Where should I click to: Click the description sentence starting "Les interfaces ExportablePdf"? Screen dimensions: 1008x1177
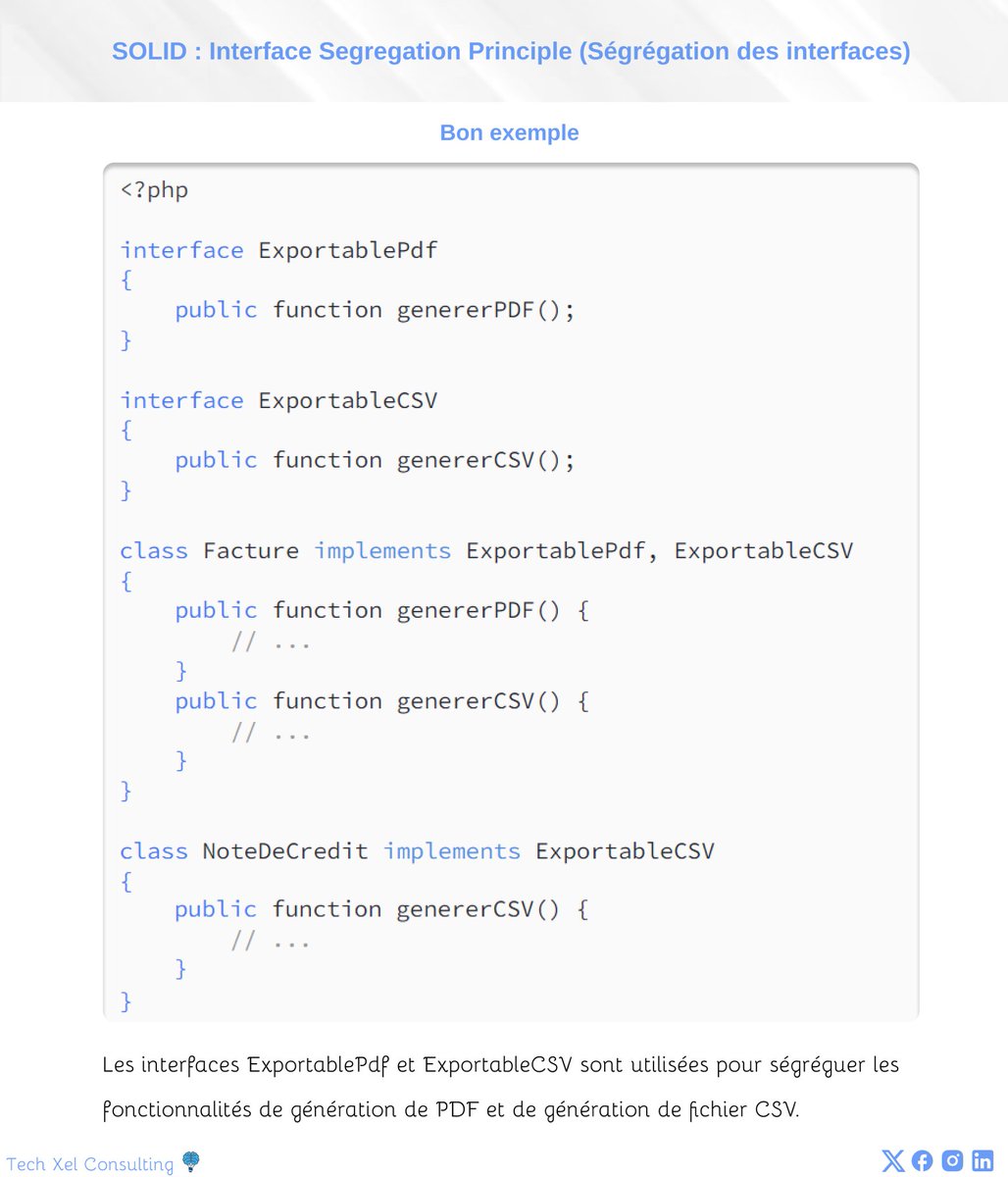tap(500, 1065)
